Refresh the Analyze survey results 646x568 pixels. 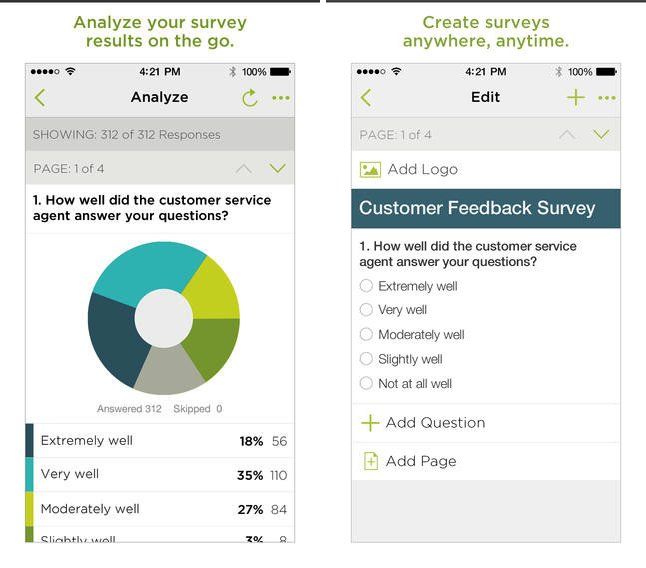250,98
